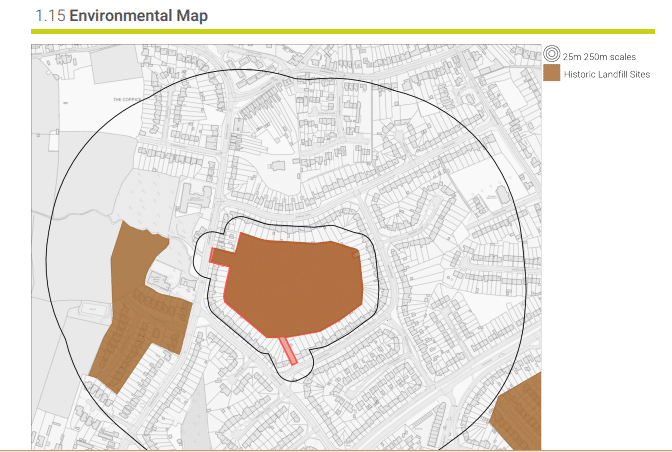Click the large central brown landfill polygon
The width and height of the screenshot is (672, 452).
tap(295, 285)
